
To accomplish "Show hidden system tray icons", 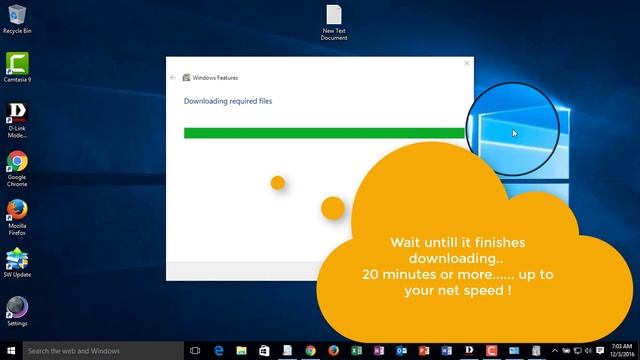I will click(x=555, y=351).
